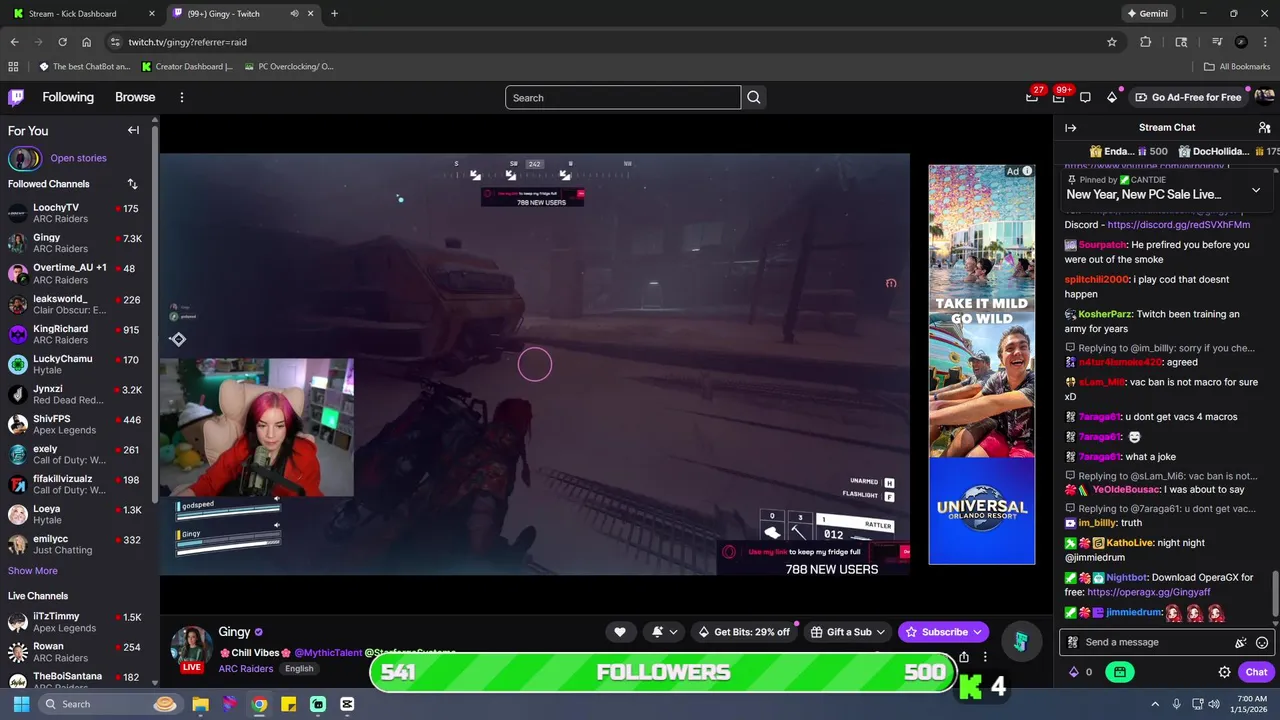
Task: Open LoochyTV channel in sidebar
Action: point(76,213)
